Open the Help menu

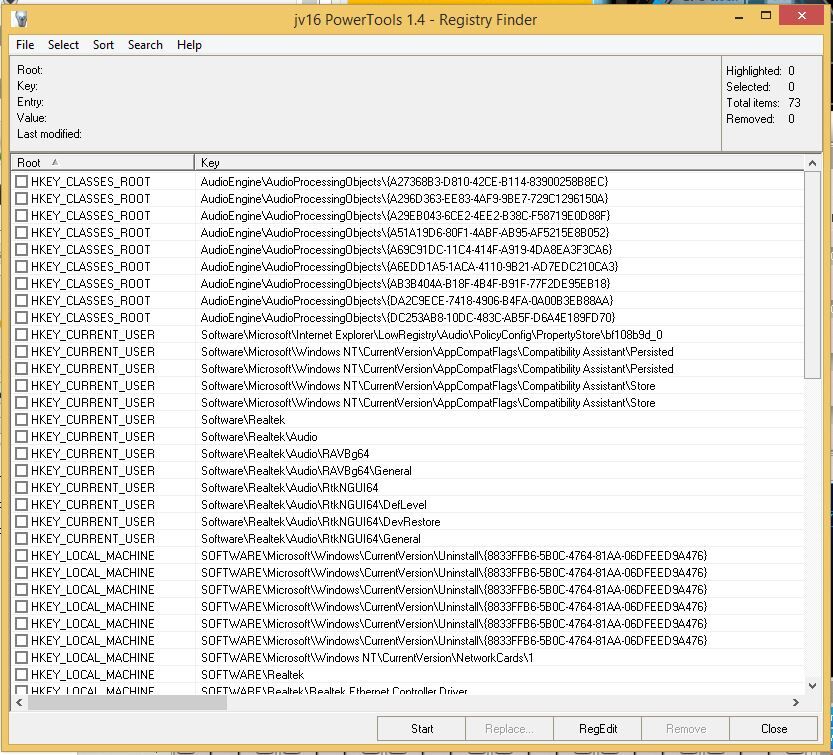tap(189, 45)
